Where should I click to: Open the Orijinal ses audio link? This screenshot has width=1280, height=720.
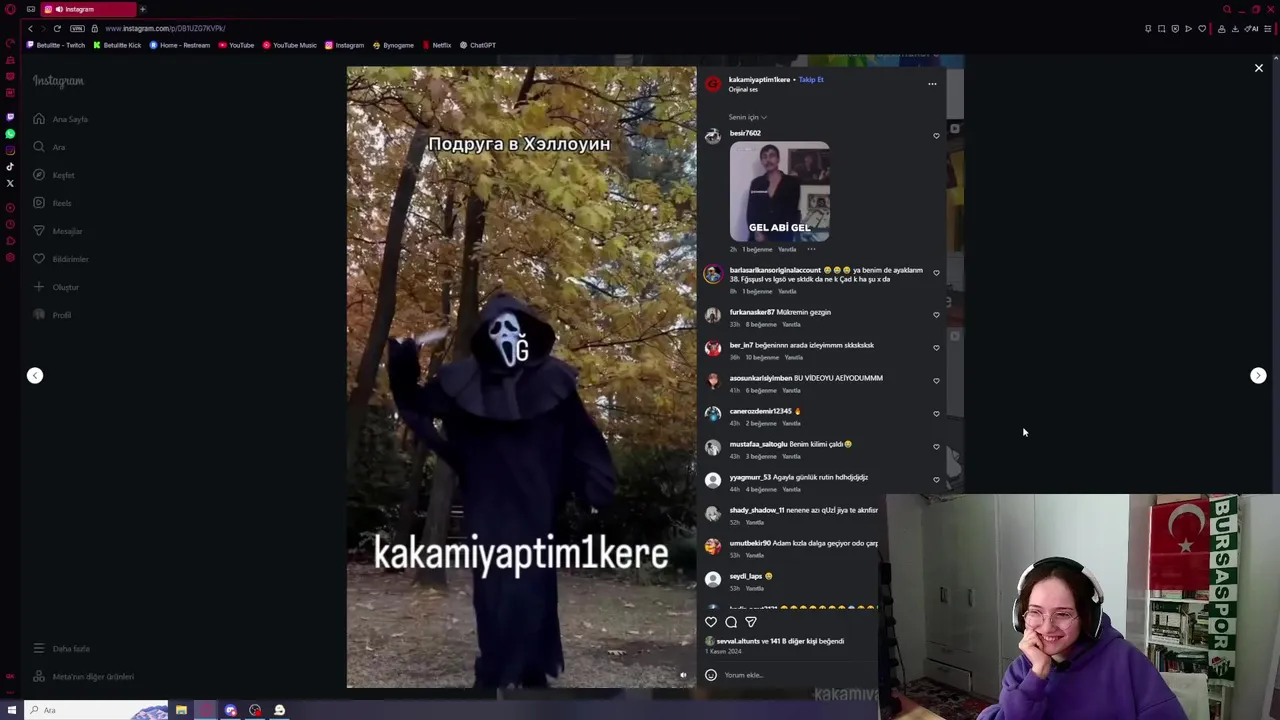point(743,89)
